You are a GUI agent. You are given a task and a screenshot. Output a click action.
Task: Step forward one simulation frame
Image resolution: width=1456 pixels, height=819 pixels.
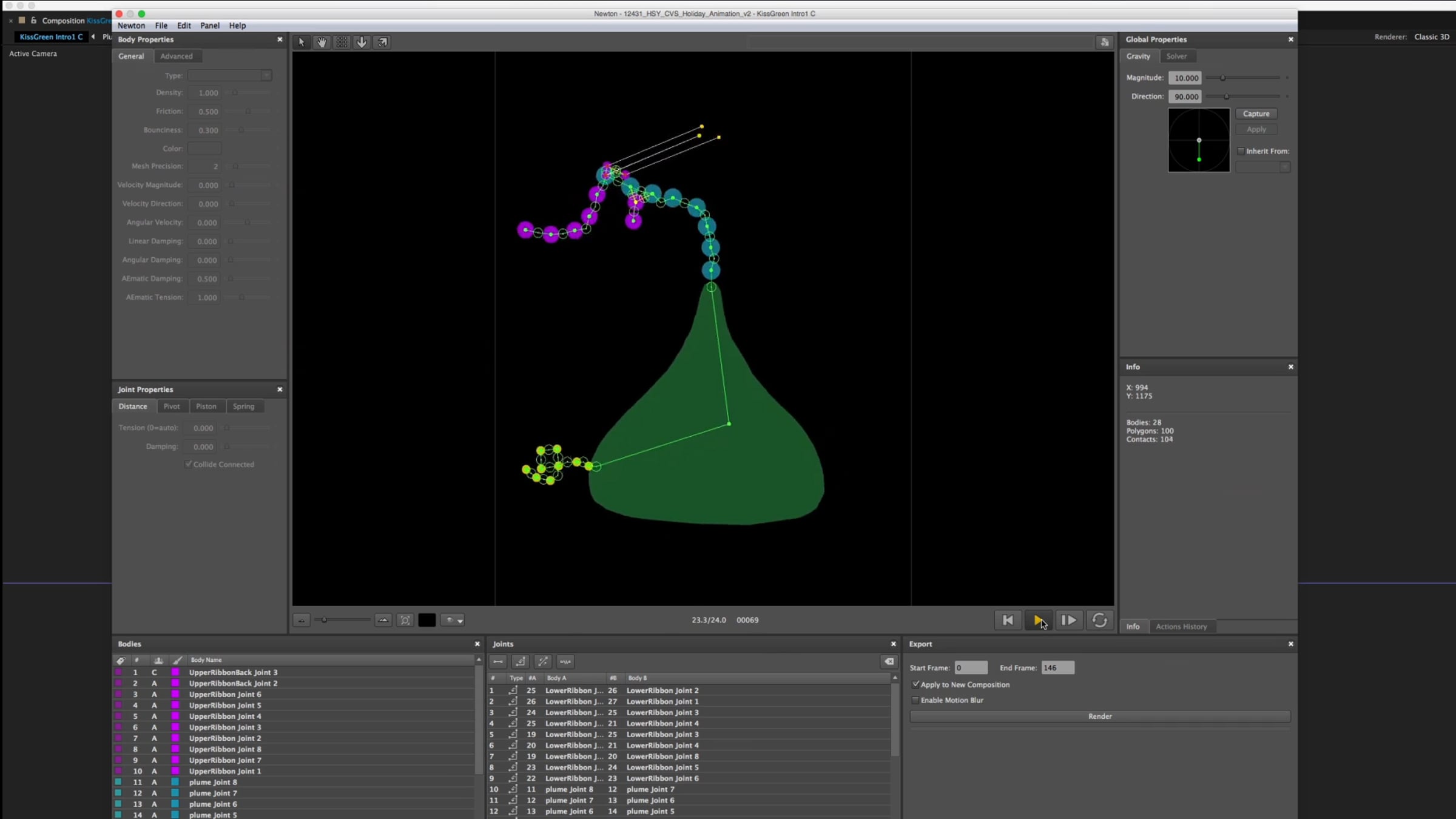1068,620
